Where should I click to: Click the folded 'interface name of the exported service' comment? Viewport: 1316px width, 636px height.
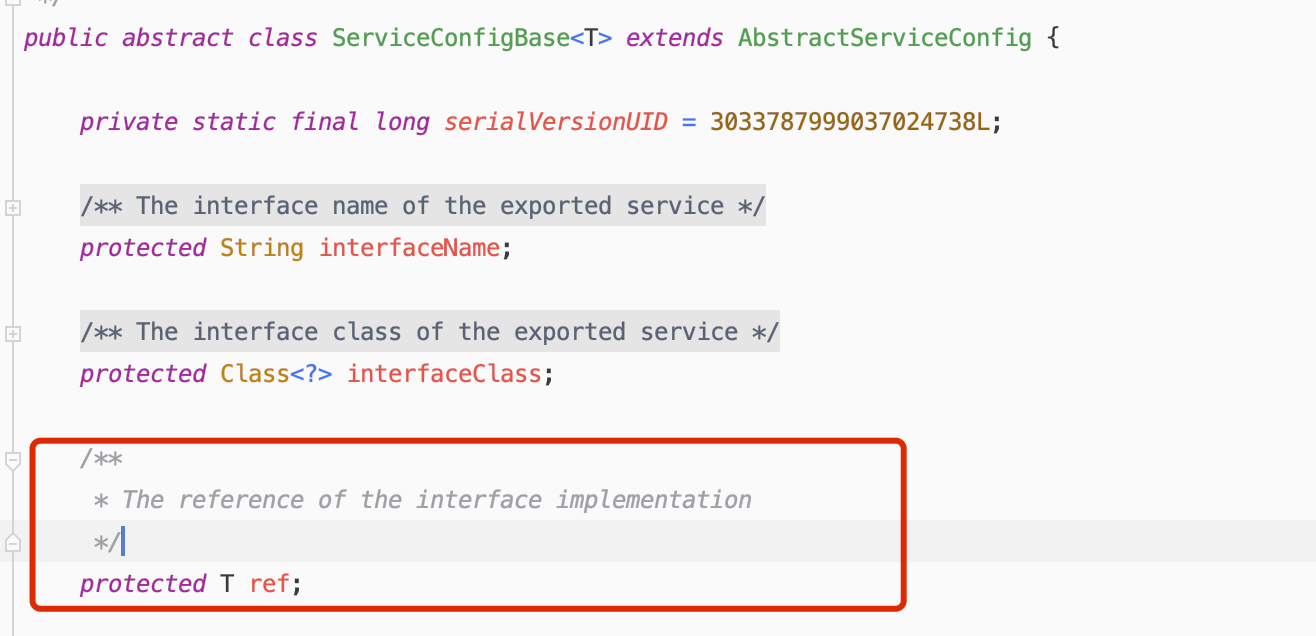pos(423,206)
